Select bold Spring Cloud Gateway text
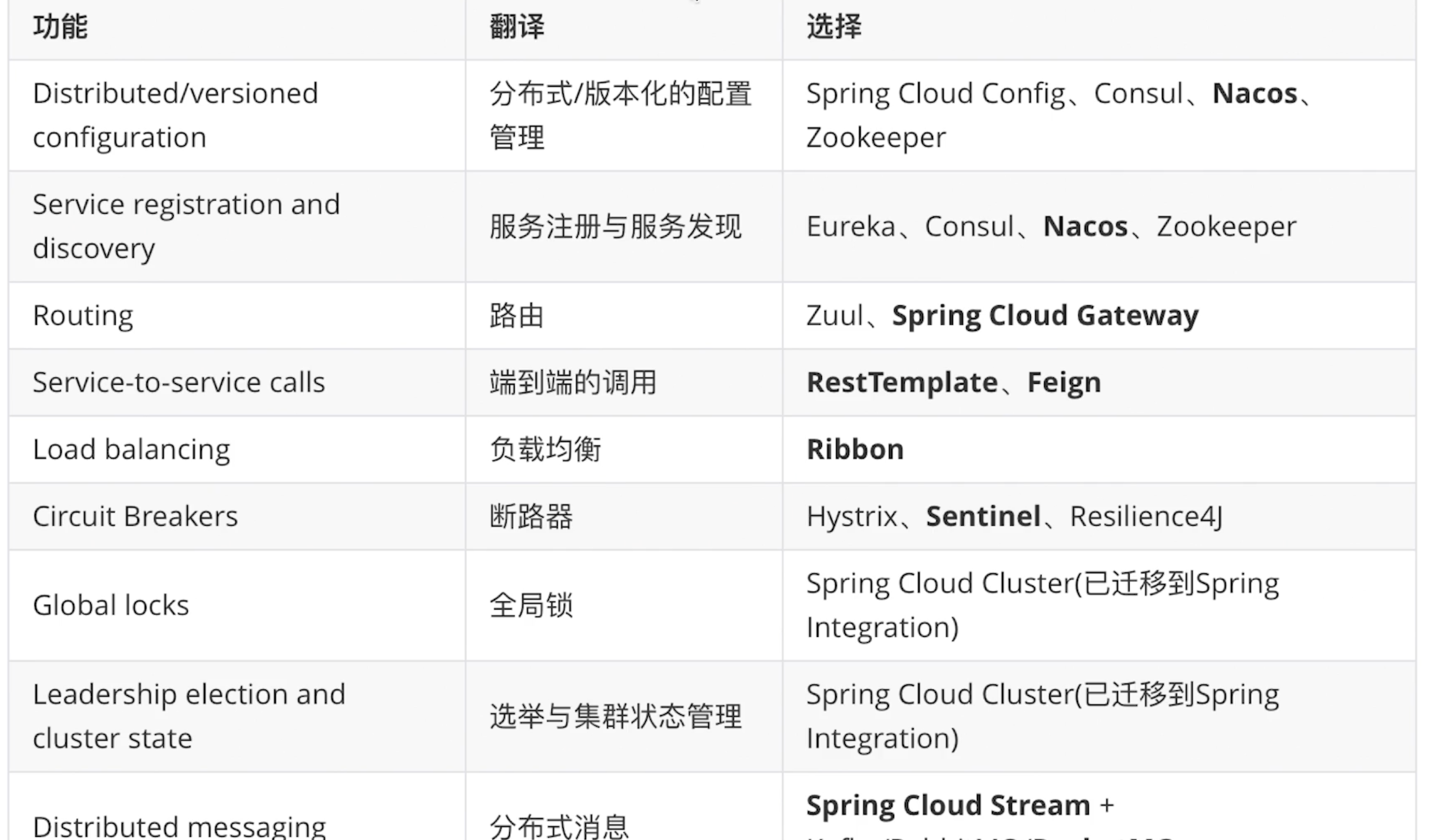The image size is (1440, 840). pyautogui.click(x=1045, y=316)
